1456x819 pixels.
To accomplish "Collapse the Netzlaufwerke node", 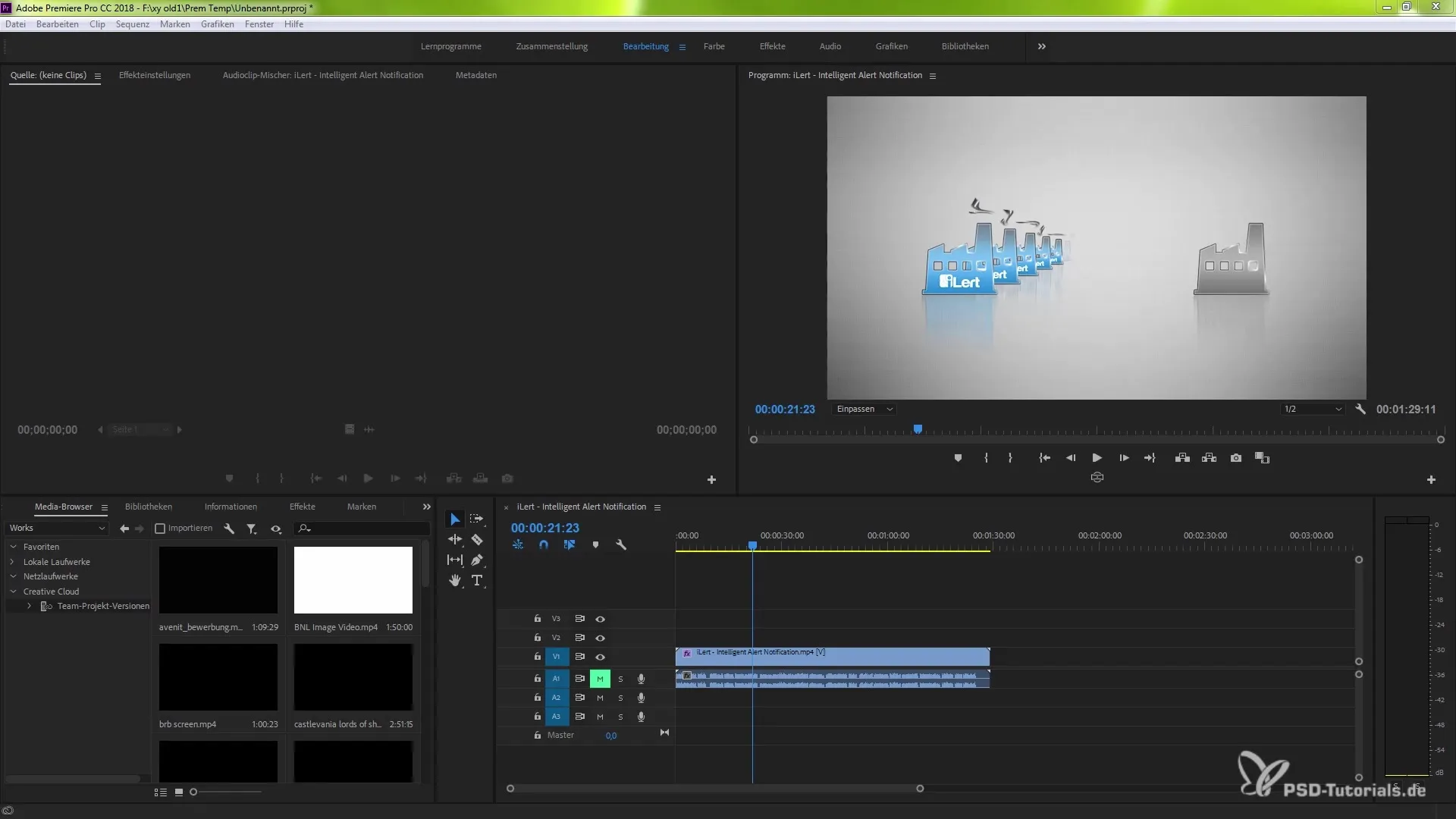I will tap(13, 576).
